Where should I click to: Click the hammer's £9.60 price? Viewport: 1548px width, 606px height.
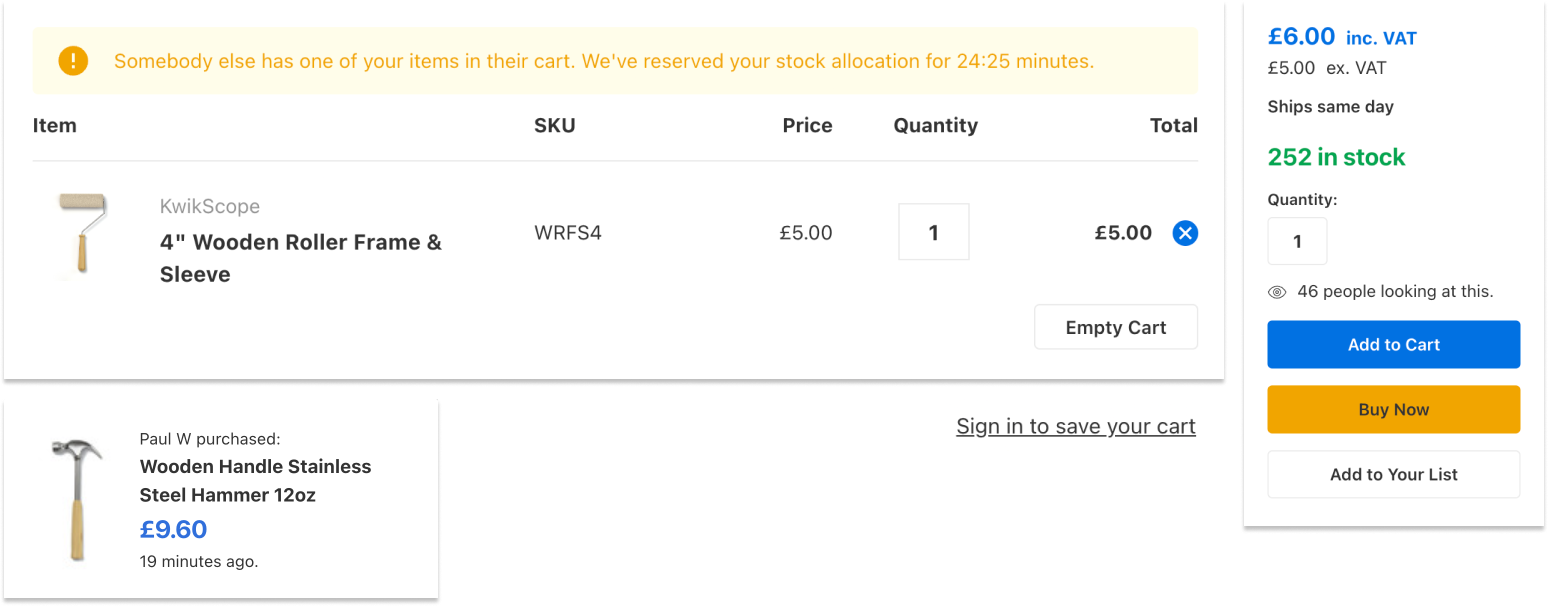click(174, 529)
